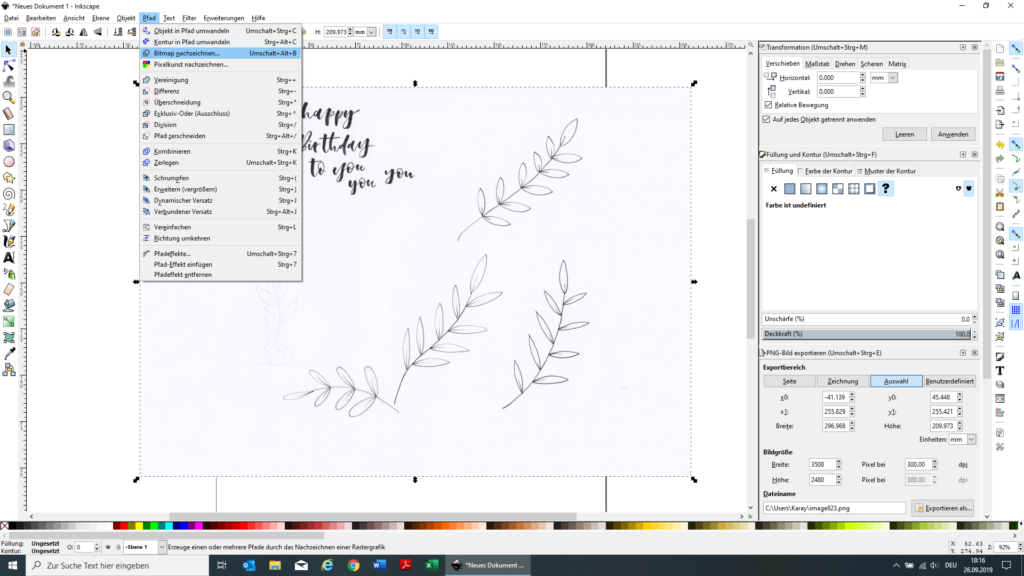
Task: Switch to the Drehen tab
Action: click(845, 63)
